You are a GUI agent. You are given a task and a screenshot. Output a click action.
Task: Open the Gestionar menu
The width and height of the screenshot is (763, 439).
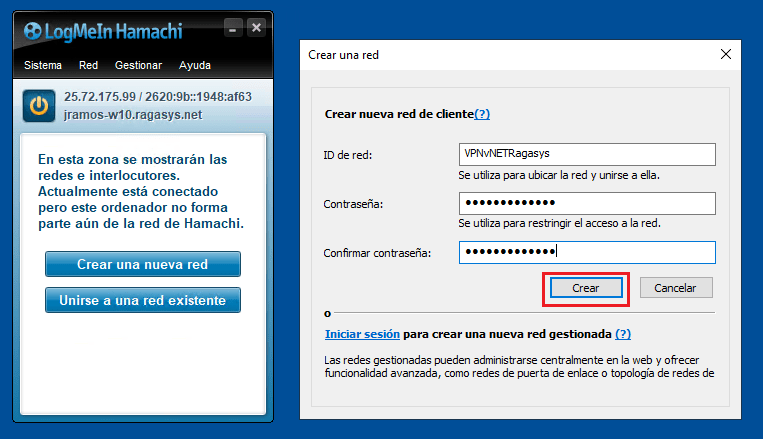[x=138, y=65]
